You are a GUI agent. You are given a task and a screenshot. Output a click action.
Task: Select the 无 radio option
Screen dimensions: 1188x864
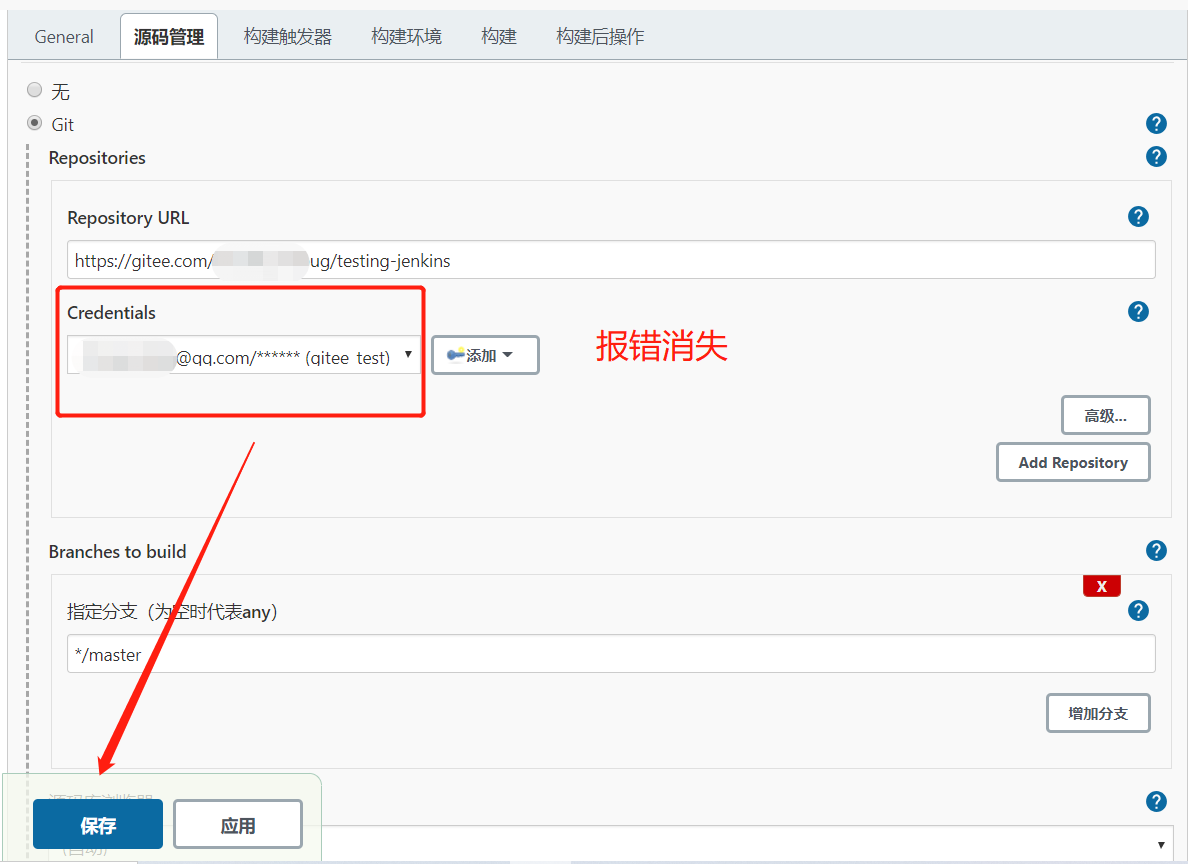35,90
